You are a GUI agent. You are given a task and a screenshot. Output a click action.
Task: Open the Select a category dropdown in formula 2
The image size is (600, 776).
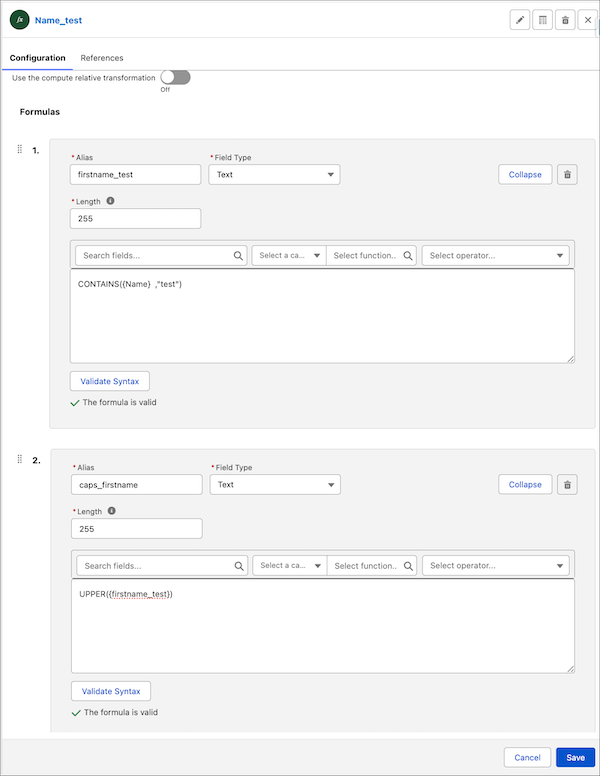pos(290,566)
